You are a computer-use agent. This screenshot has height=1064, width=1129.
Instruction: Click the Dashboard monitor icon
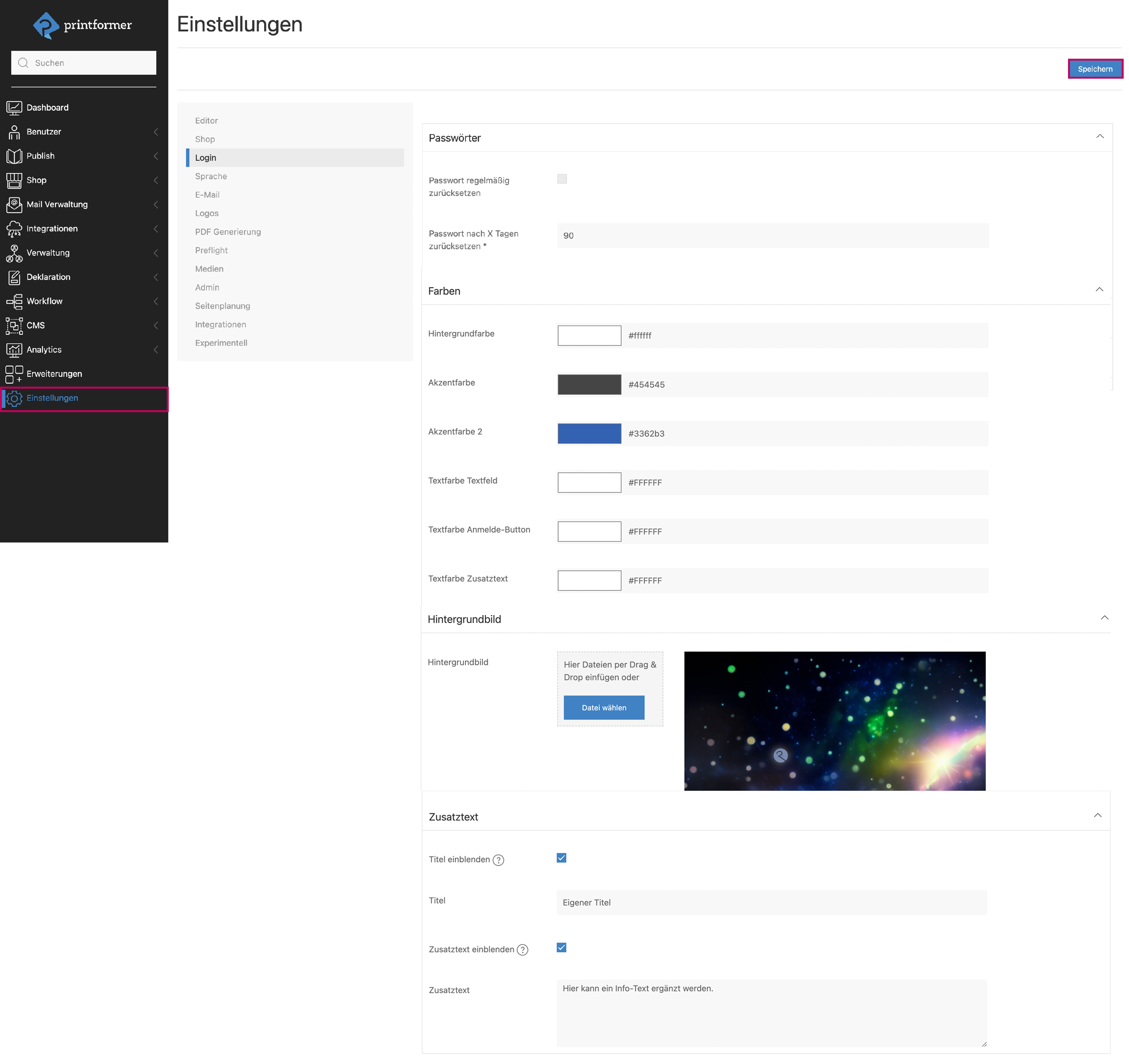tap(14, 107)
